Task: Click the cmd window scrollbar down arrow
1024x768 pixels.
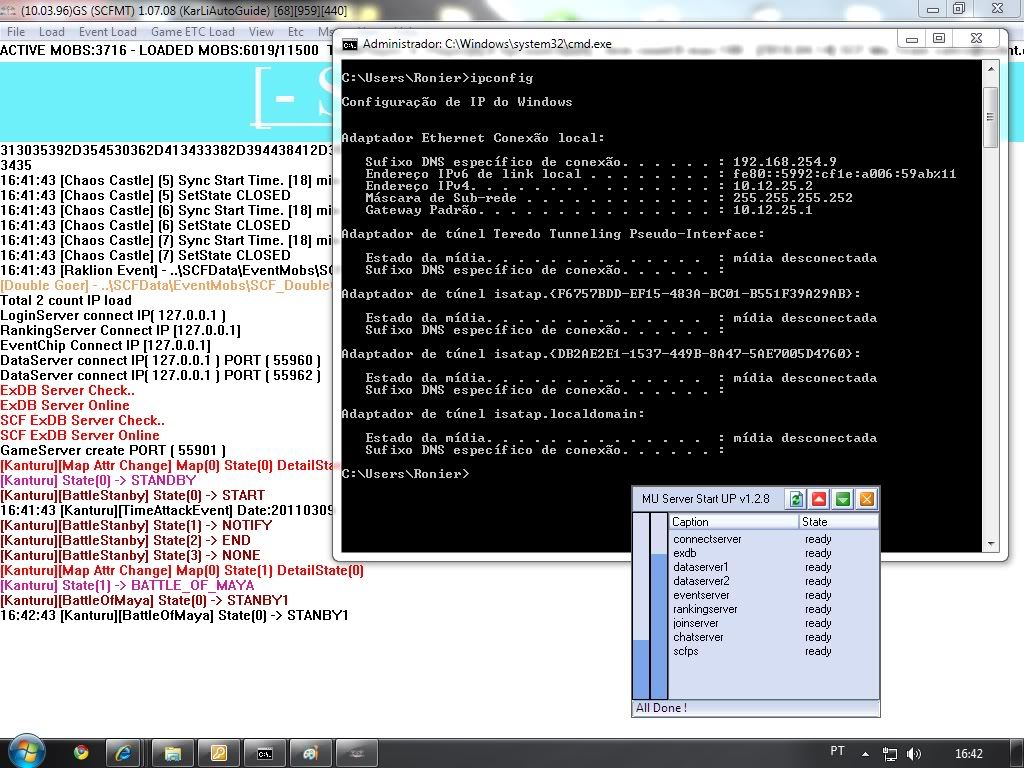Action: coord(990,543)
